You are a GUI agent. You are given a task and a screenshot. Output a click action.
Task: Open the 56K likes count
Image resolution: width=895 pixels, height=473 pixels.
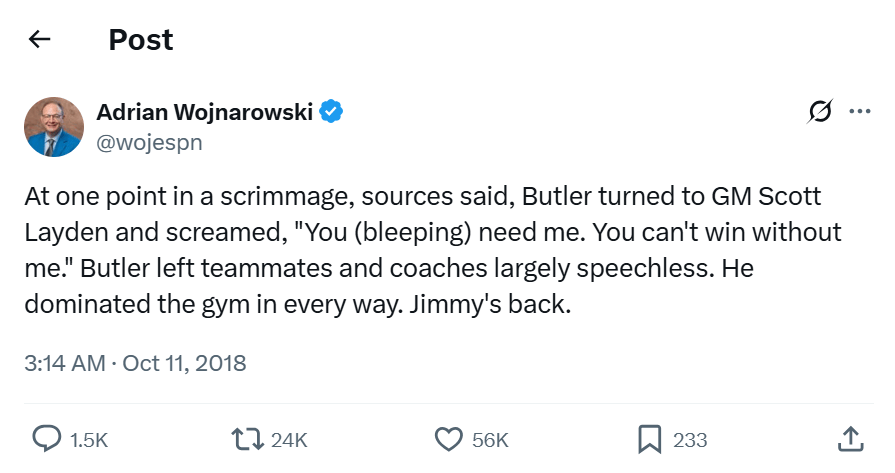tap(490, 440)
